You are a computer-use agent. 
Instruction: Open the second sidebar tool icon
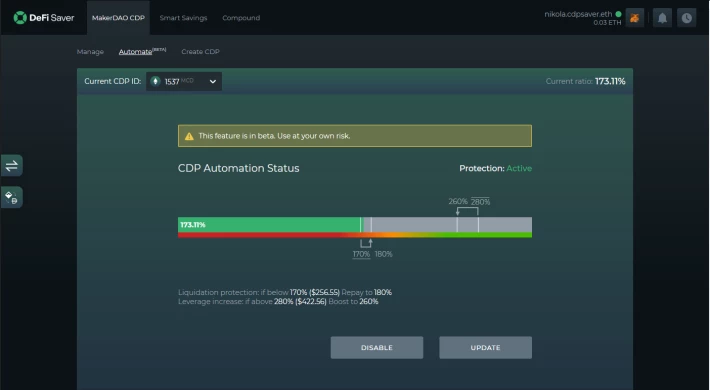[x=12, y=197]
